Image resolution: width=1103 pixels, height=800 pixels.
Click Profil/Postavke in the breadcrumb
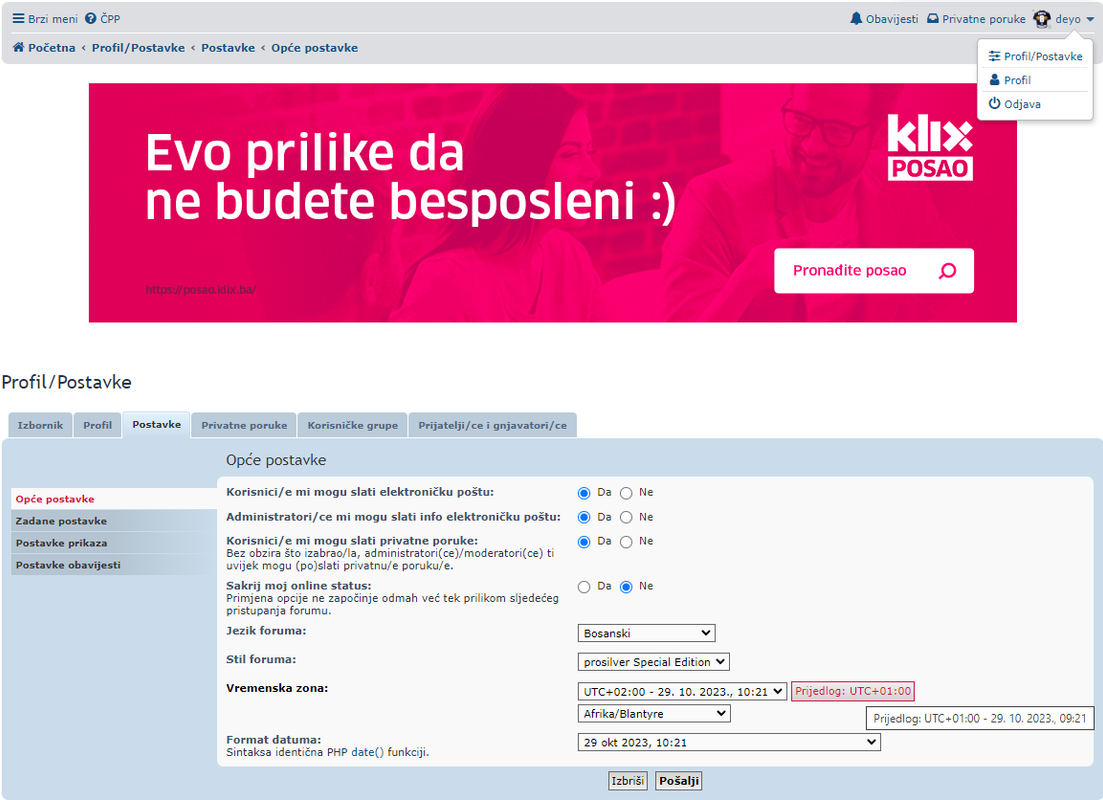(139, 48)
